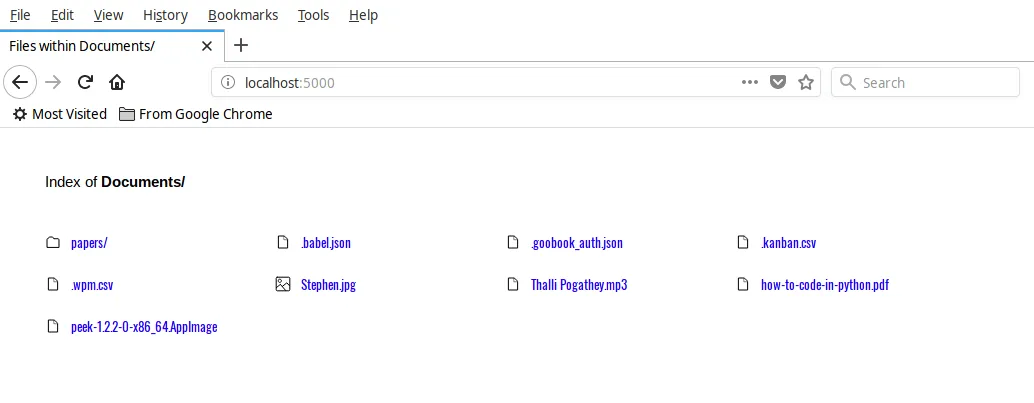Focus the Search input field

pos(935,82)
